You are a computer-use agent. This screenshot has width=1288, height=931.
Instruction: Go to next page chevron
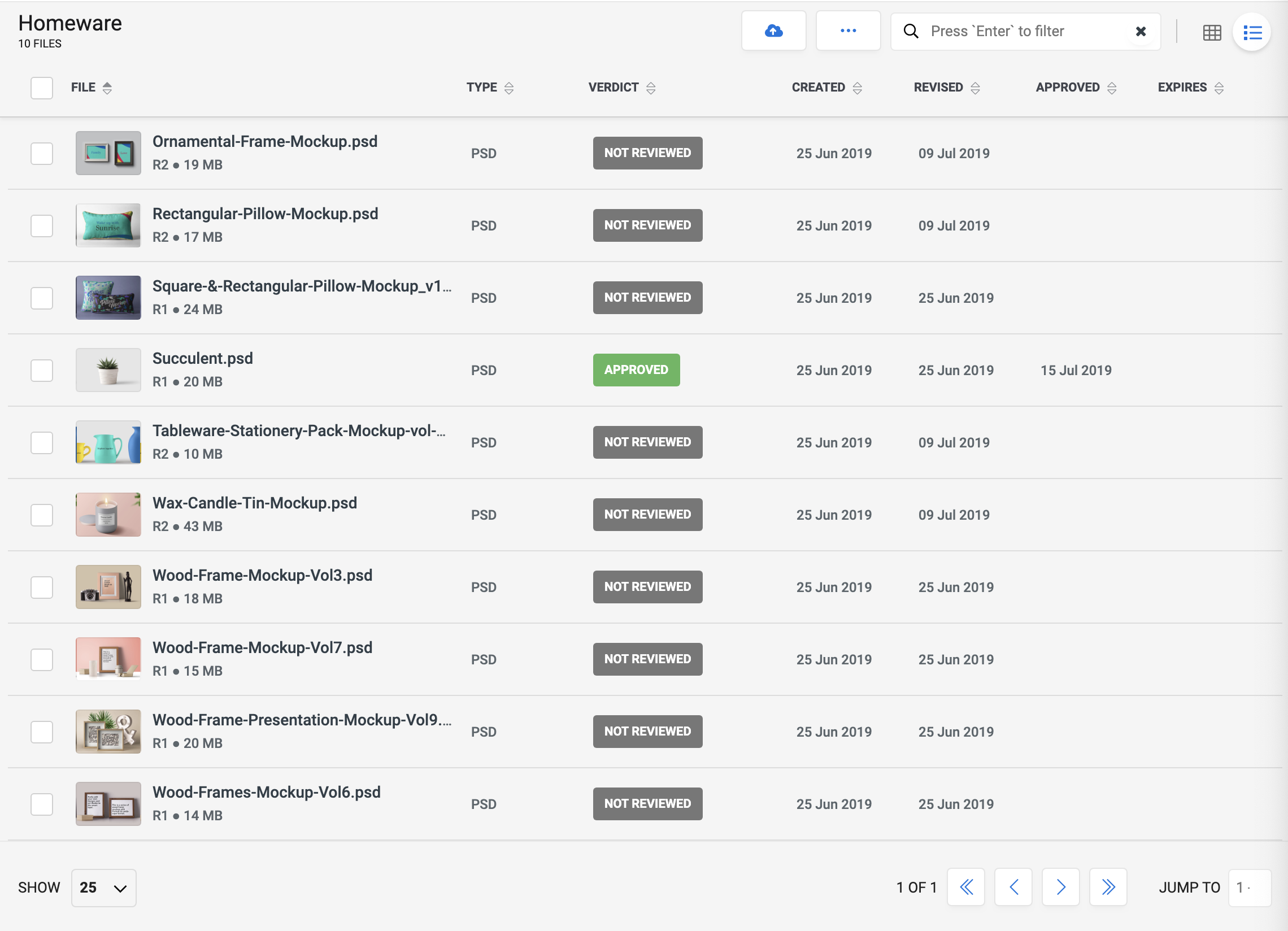[1060, 887]
